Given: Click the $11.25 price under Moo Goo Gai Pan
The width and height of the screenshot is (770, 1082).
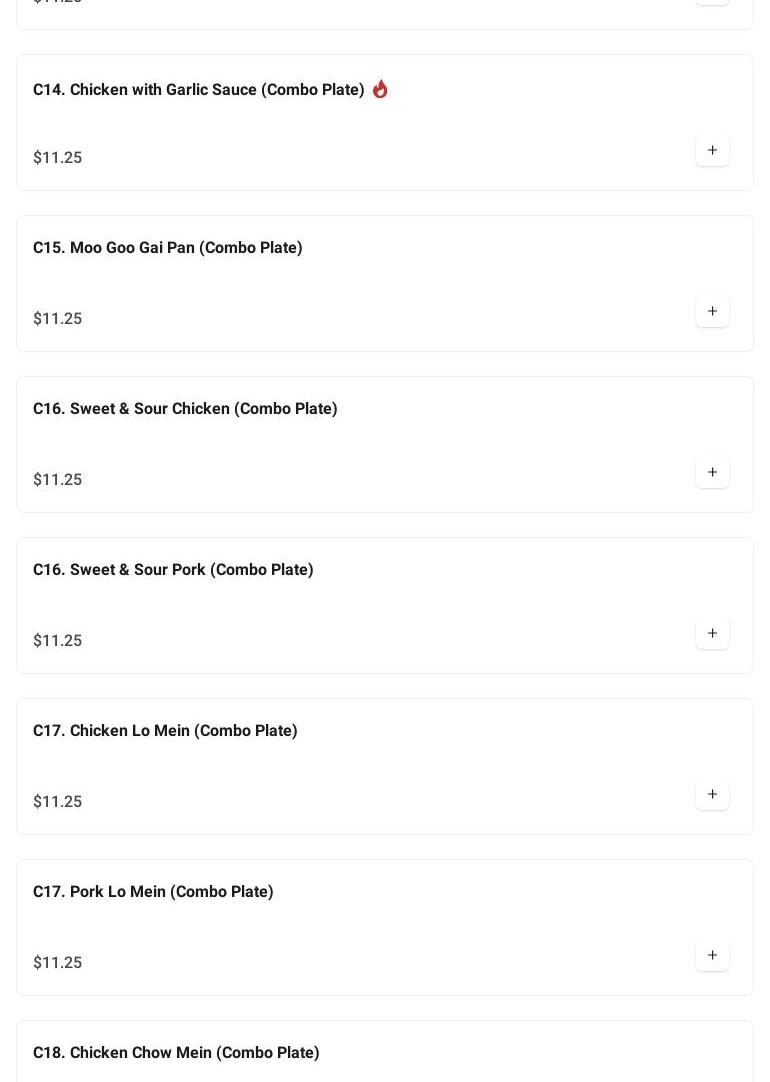Looking at the screenshot, I should pyautogui.click(x=58, y=319).
